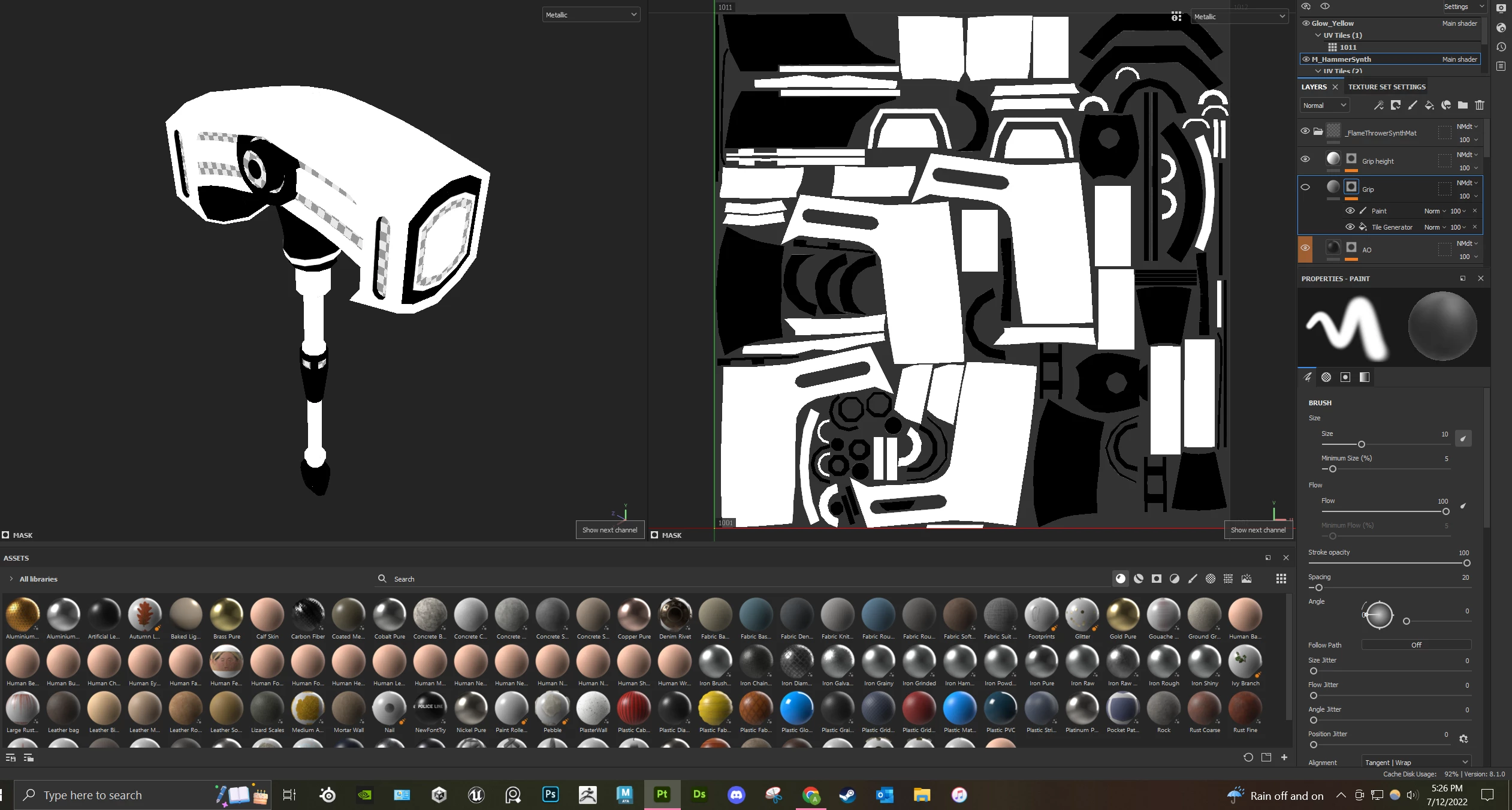Image resolution: width=1512 pixels, height=810 pixels.
Task: Open the Normal blending mode dropdown
Action: pos(1323,106)
